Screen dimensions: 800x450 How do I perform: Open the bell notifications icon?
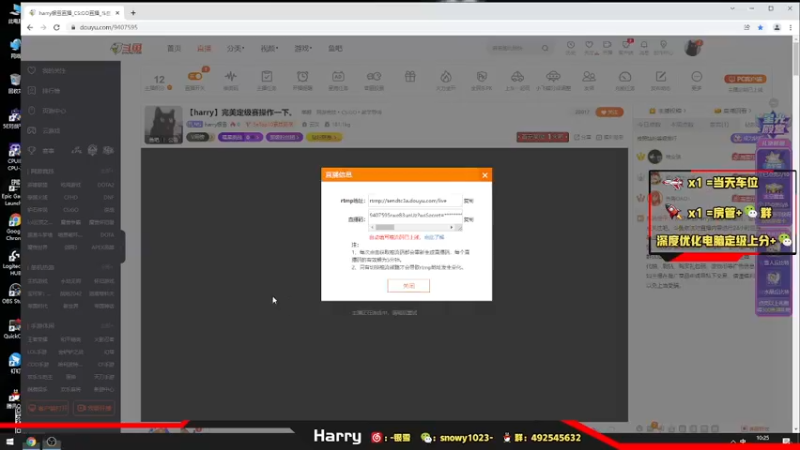point(644,45)
